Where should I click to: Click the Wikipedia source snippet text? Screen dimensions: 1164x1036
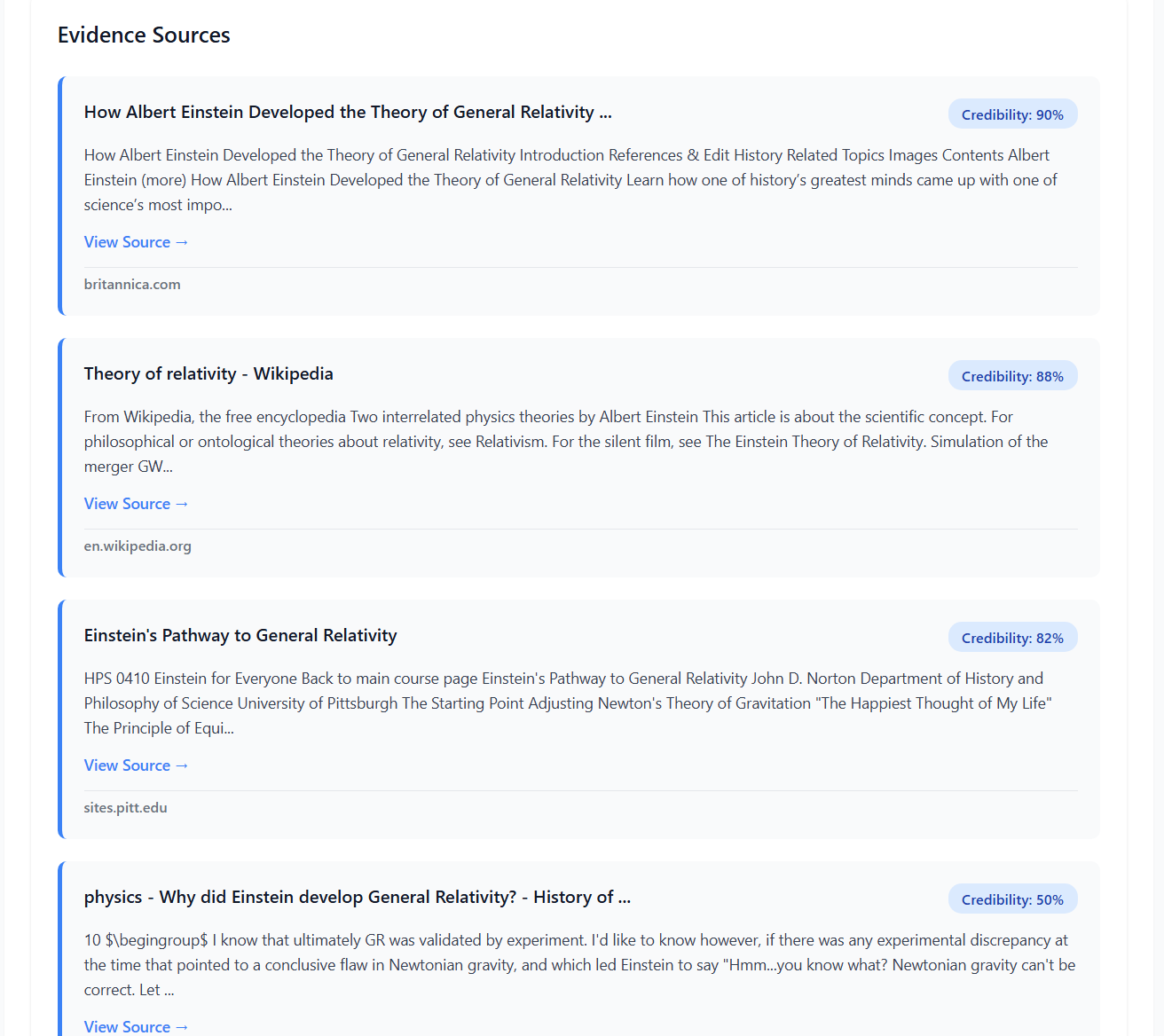coord(566,442)
